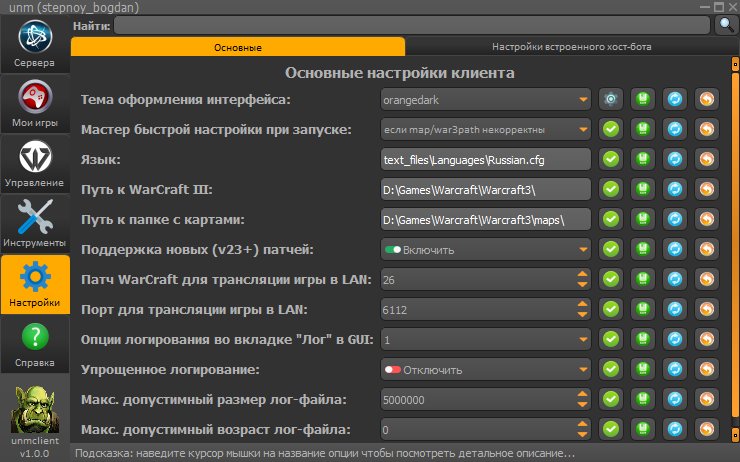The height and width of the screenshot is (462, 740).
Task: Open the Мои игры section
Action: [x=35, y=104]
